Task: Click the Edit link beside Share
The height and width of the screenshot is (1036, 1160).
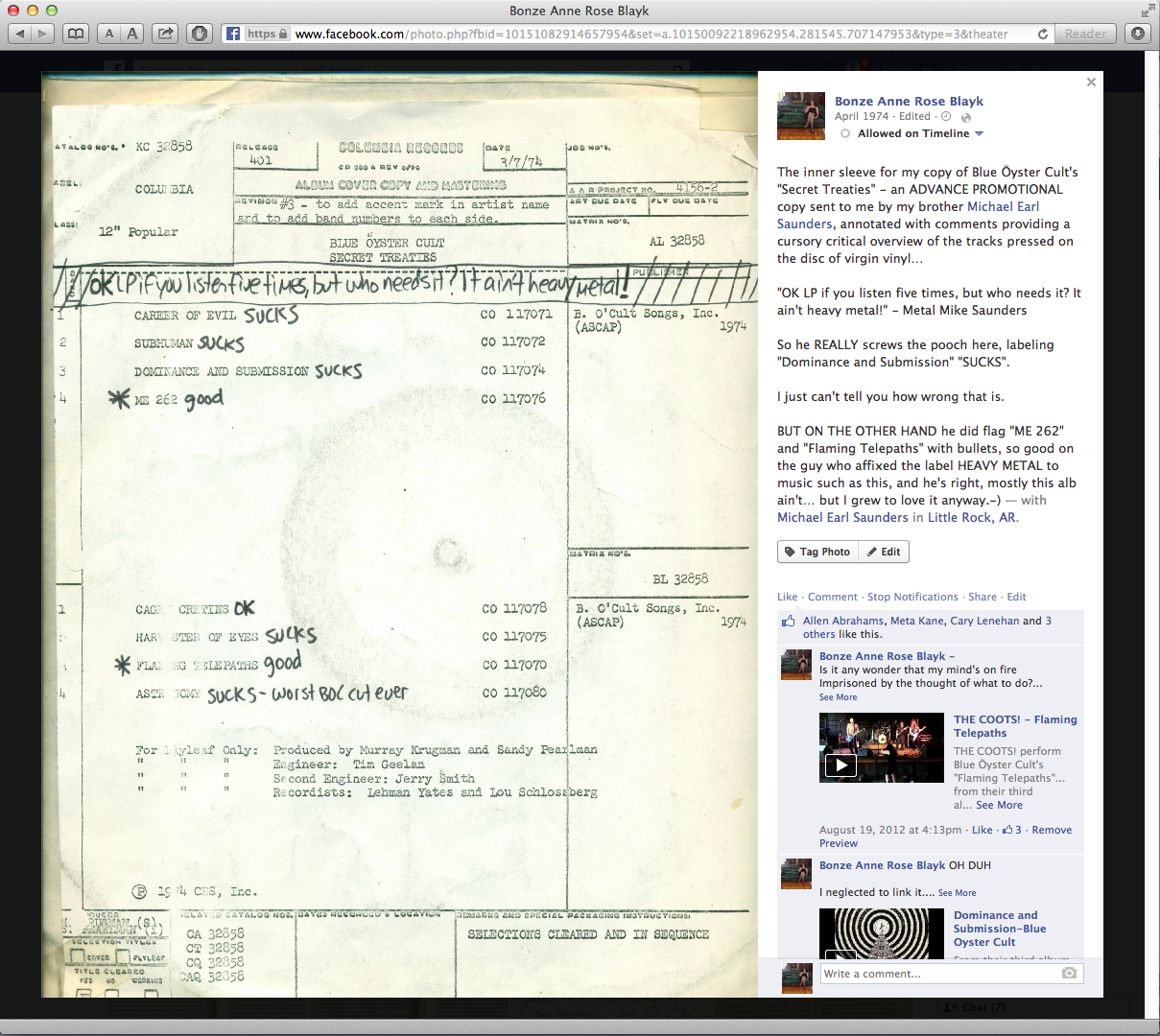Action: (x=1016, y=597)
